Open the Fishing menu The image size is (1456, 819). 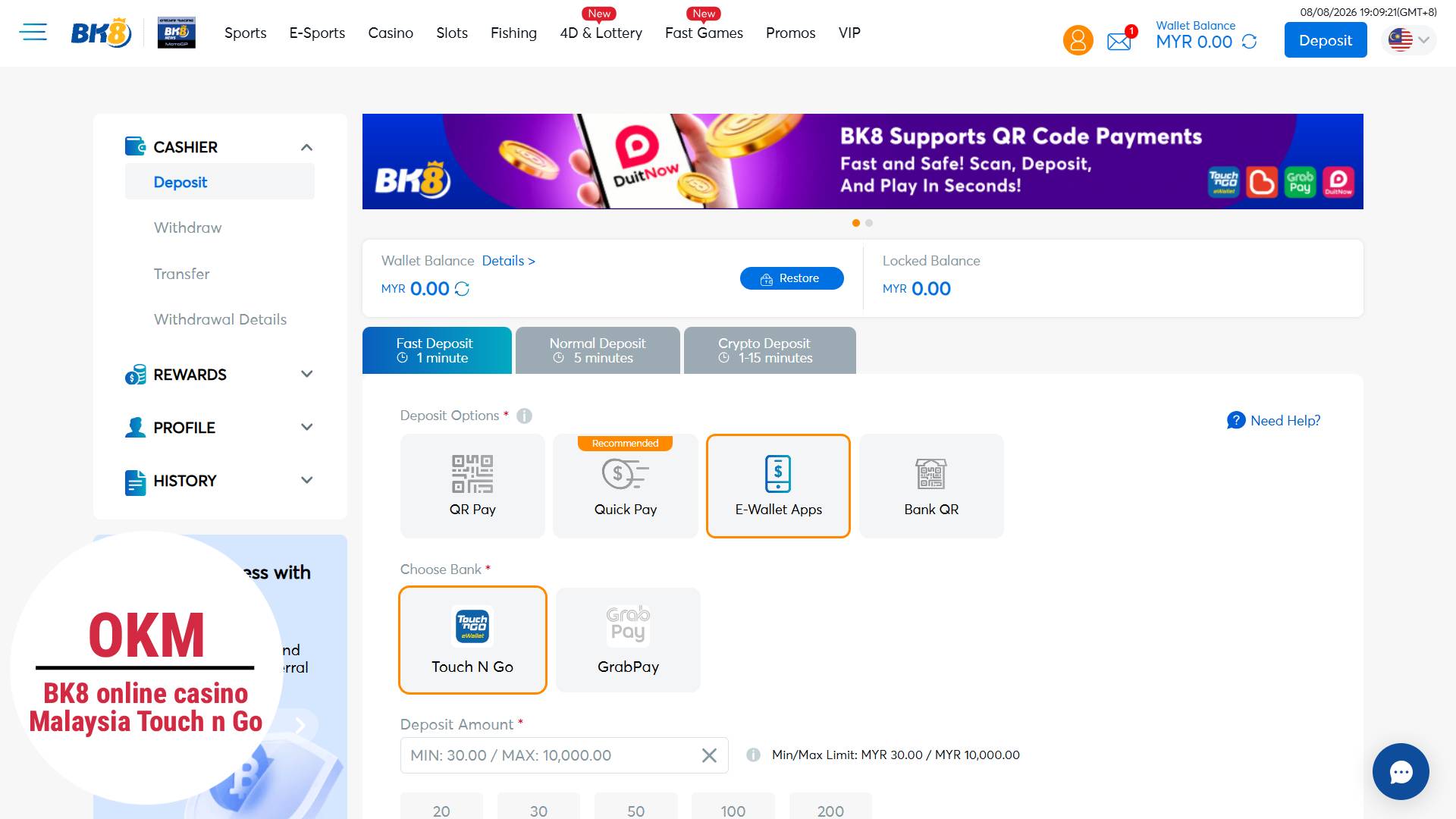(513, 33)
